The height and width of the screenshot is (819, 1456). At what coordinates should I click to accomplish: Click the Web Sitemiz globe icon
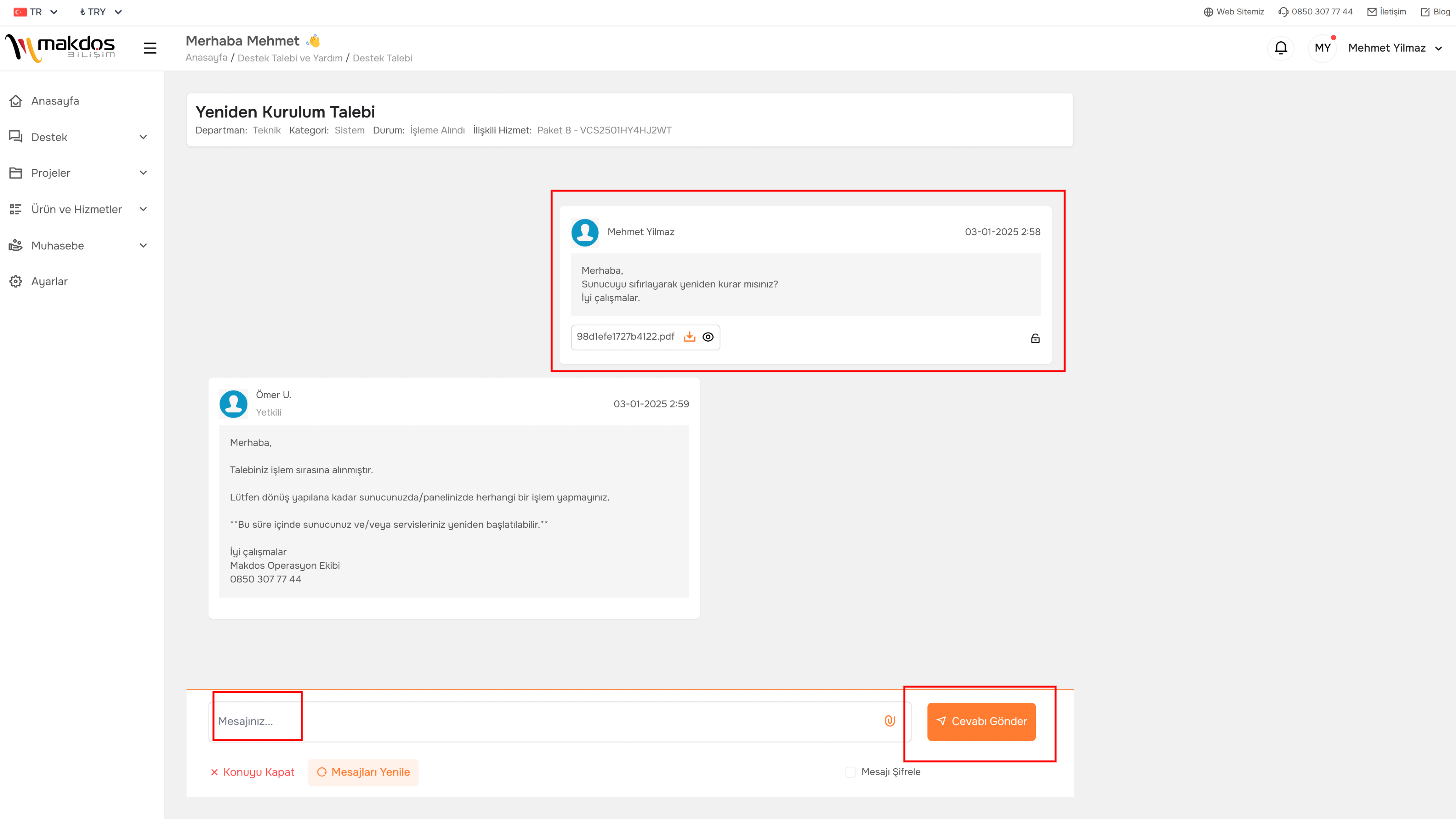tap(1208, 12)
